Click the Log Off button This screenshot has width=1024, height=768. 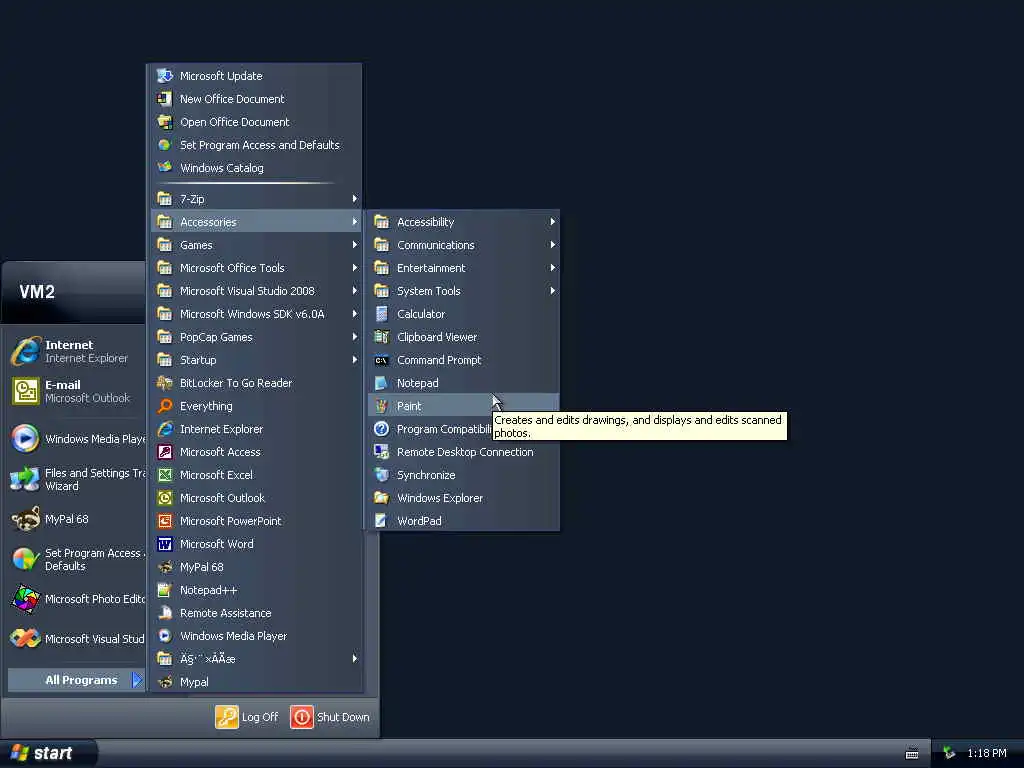[x=248, y=717]
